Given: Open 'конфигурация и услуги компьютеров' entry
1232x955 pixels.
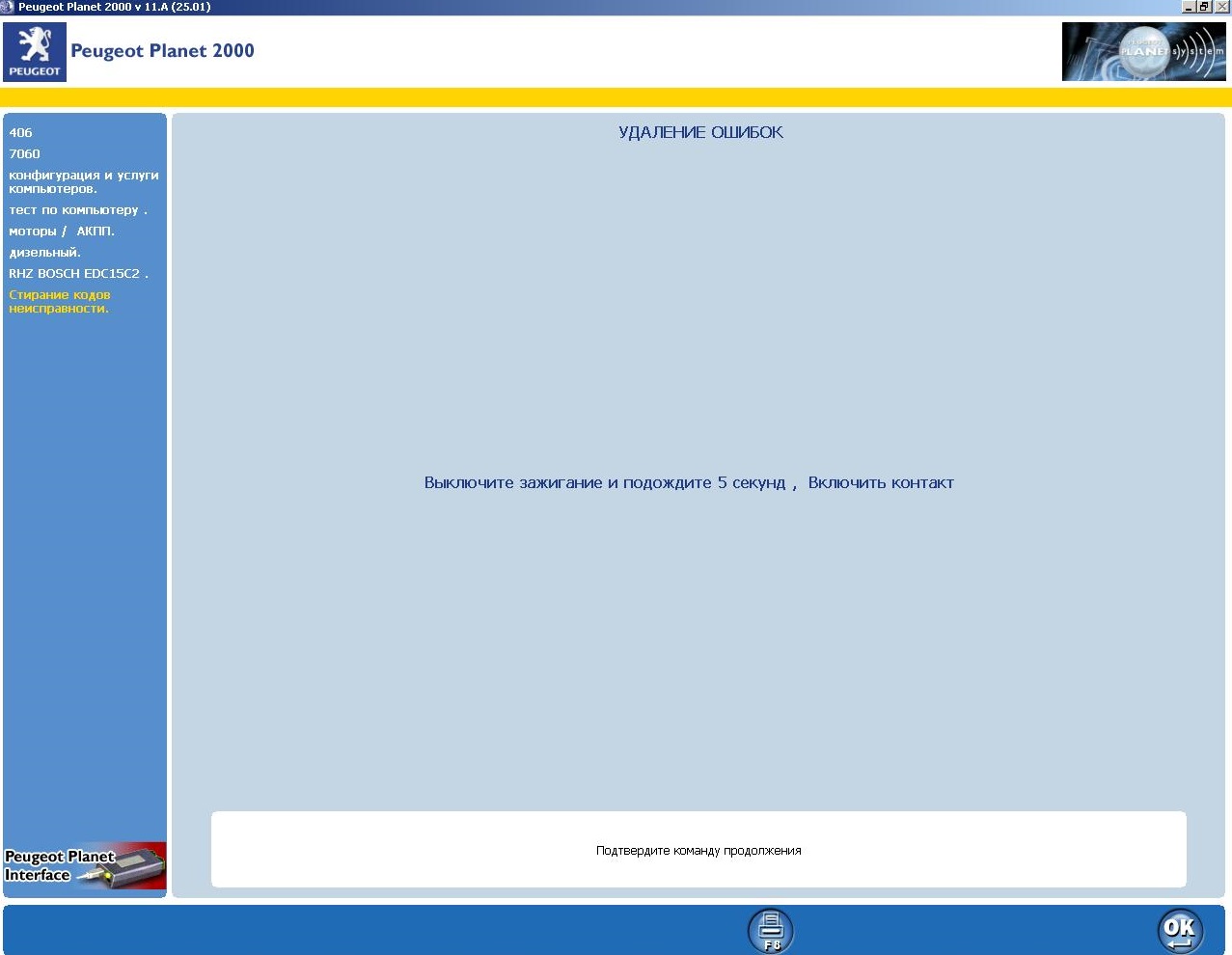Looking at the screenshot, I should 84,182.
